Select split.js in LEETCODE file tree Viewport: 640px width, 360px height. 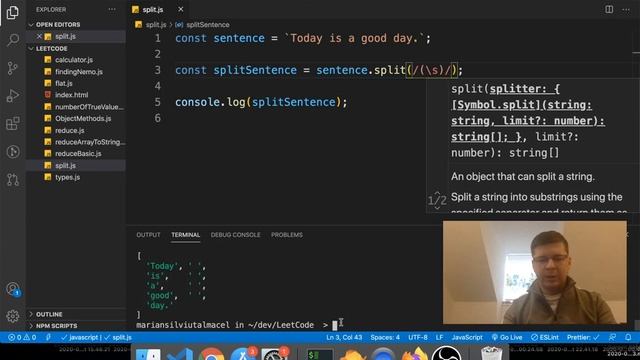[x=76, y=166]
